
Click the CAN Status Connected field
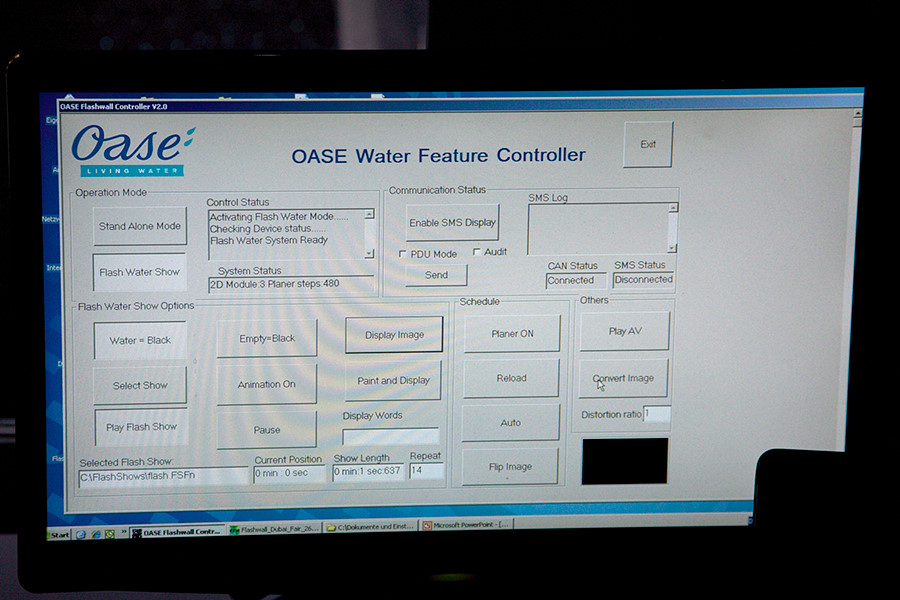[576, 280]
